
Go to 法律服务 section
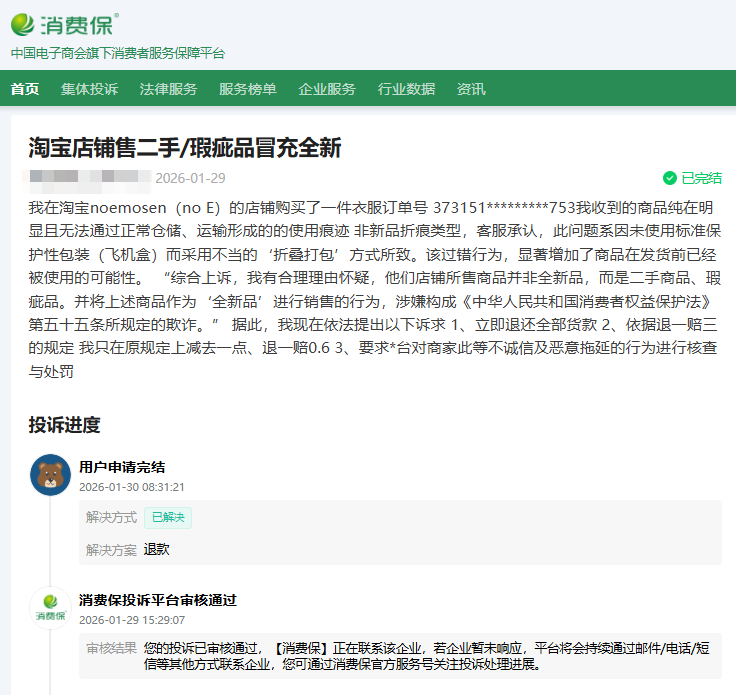tap(168, 89)
